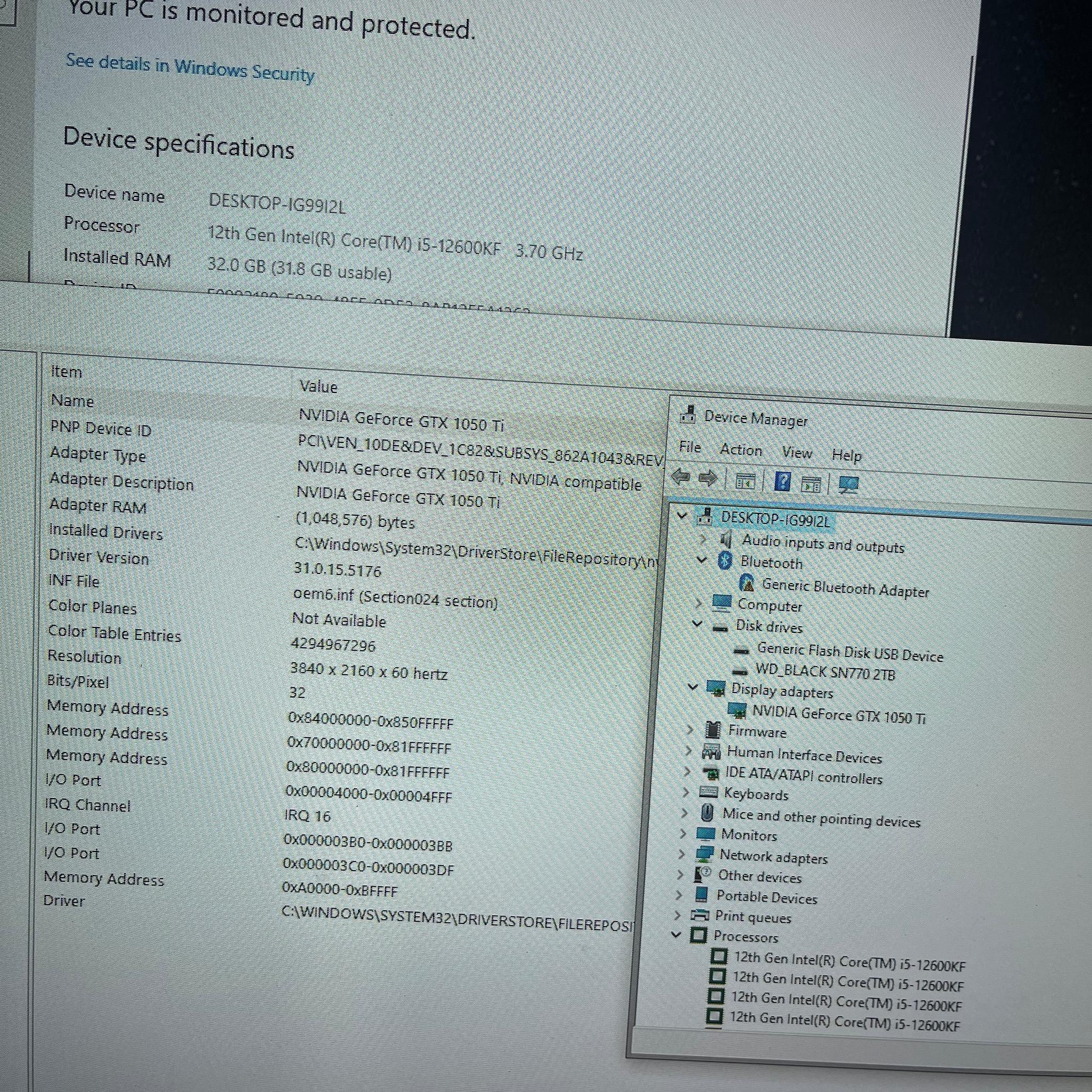Click the Display adapters category icon
Viewport: 1092px width, 1092px height.
716,688
